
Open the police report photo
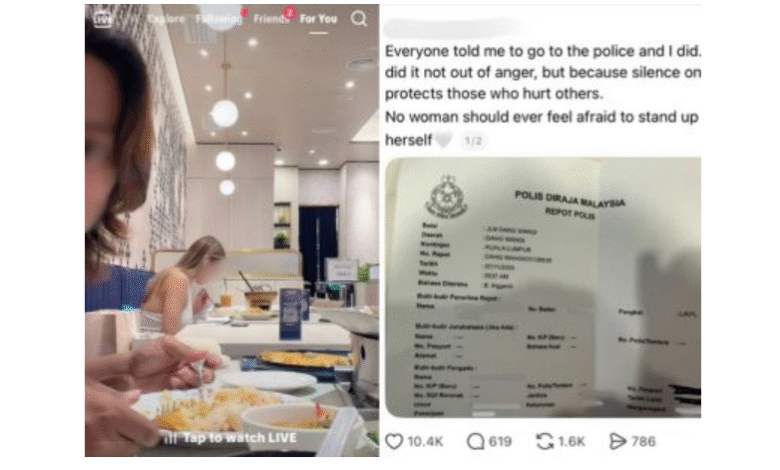pos(543,287)
